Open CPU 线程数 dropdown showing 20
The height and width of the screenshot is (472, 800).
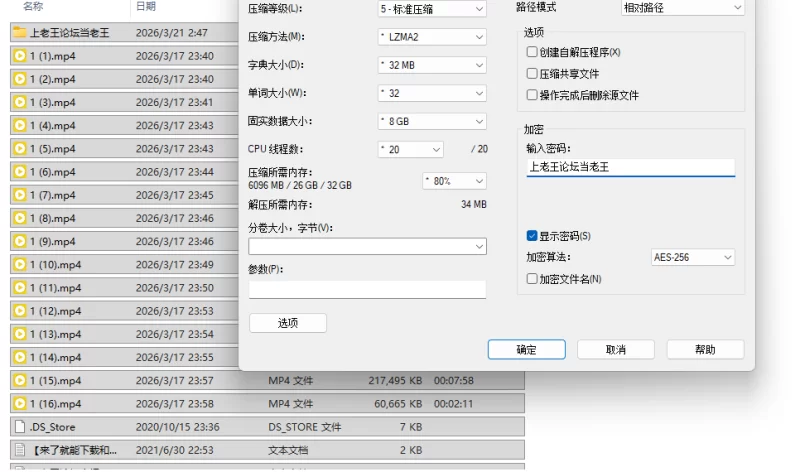click(411, 150)
